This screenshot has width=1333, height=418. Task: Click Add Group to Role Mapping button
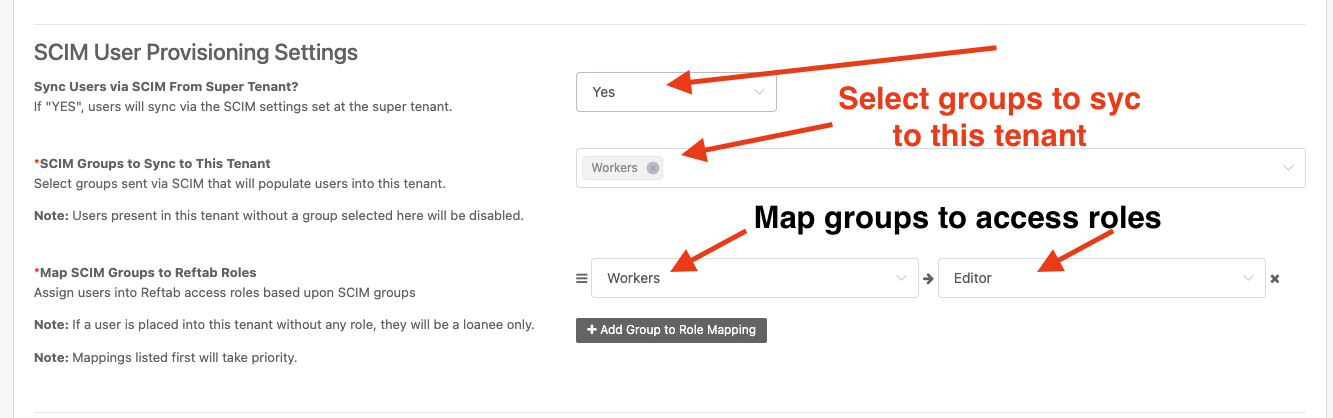coord(671,330)
